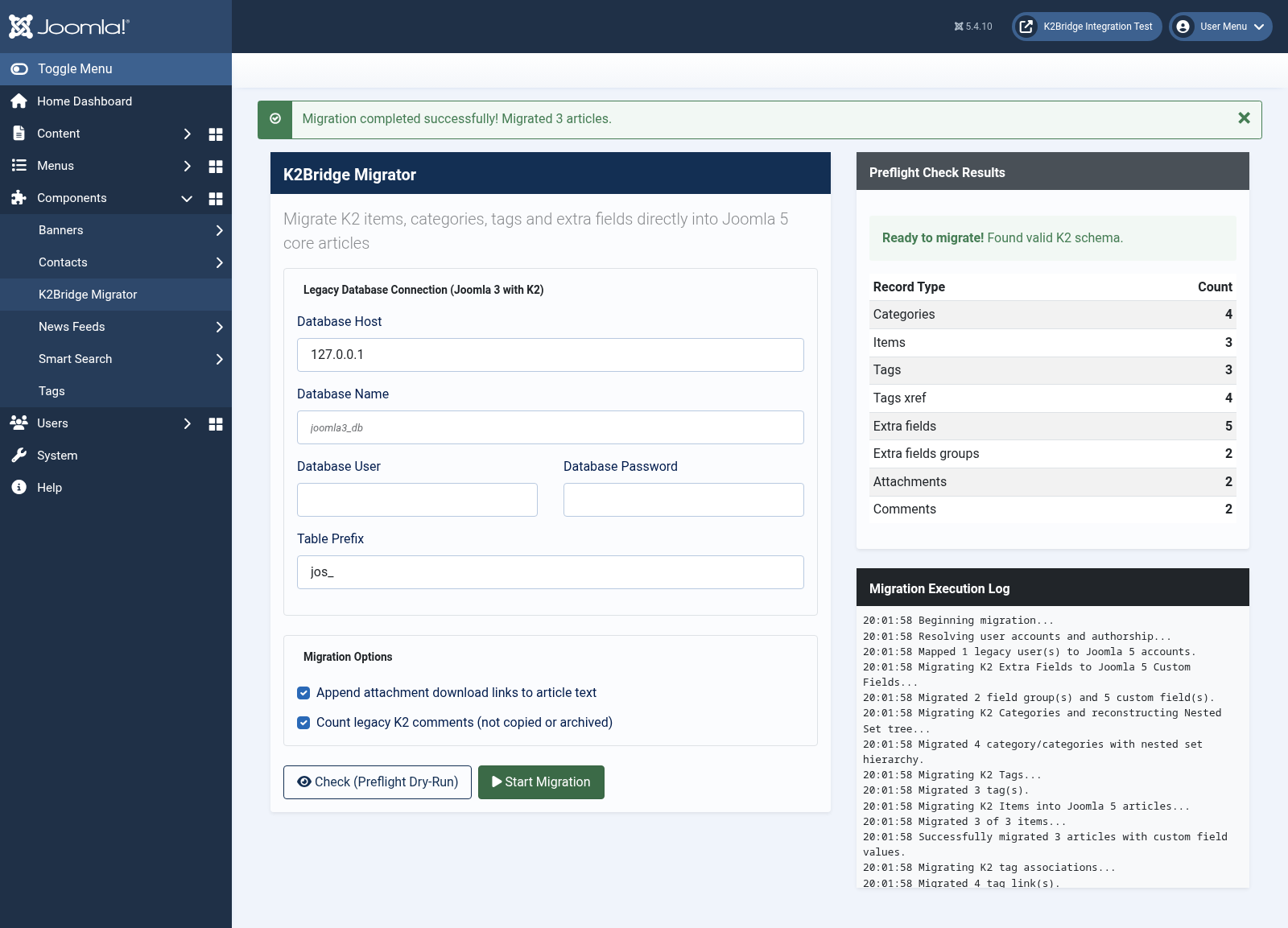Expand the Content menu chevron

tap(188, 134)
